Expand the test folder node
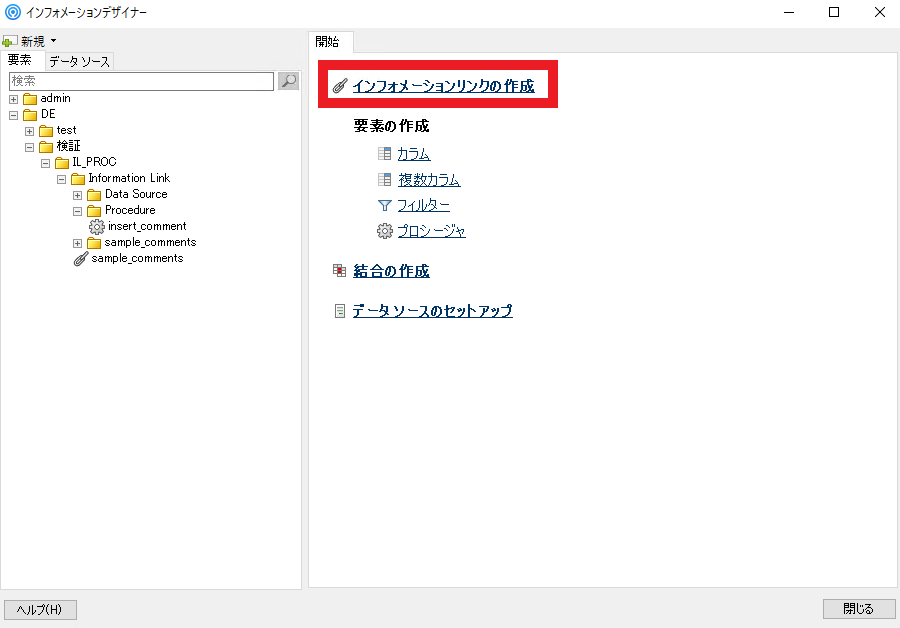Screen dimensions: 900x628 30,131
